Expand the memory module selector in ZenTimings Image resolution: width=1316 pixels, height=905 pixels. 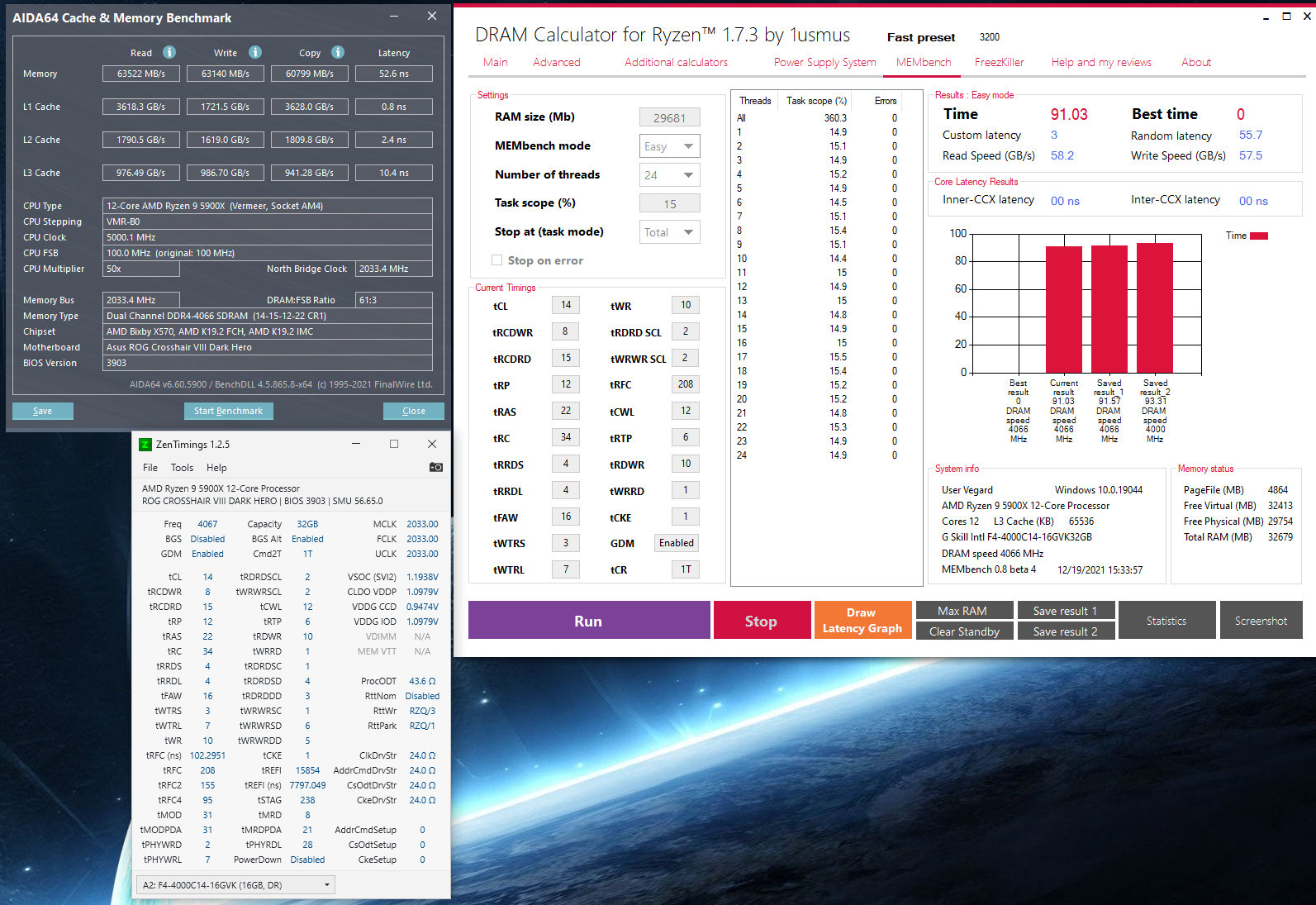[x=235, y=885]
